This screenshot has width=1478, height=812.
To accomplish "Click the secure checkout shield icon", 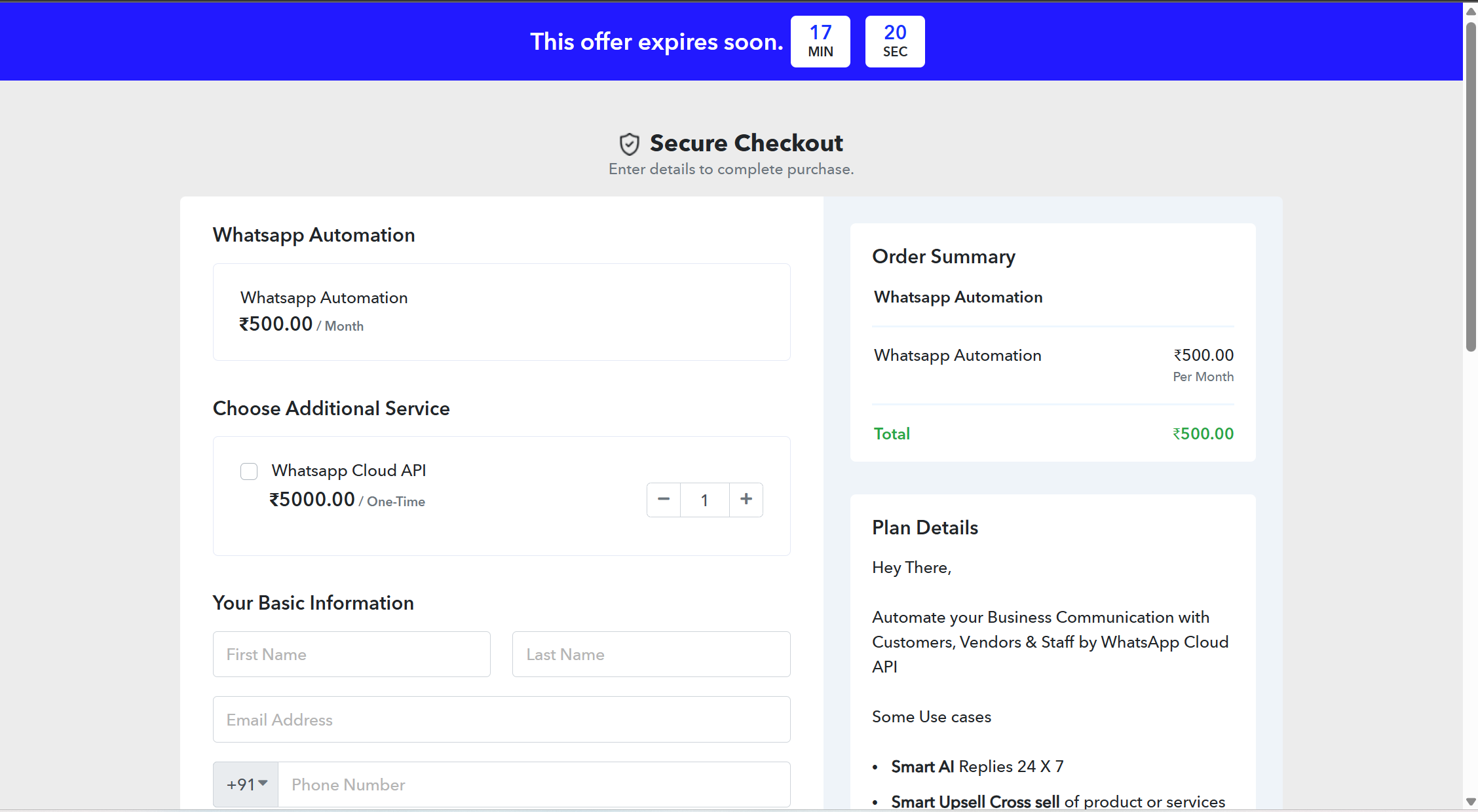I will click(x=629, y=144).
